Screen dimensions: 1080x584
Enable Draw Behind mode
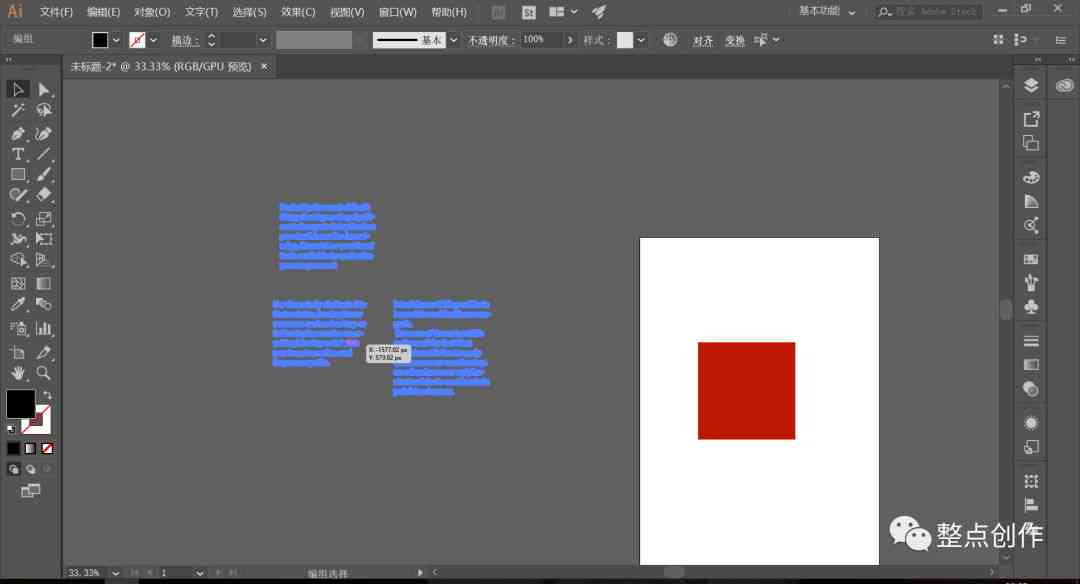click(x=30, y=469)
